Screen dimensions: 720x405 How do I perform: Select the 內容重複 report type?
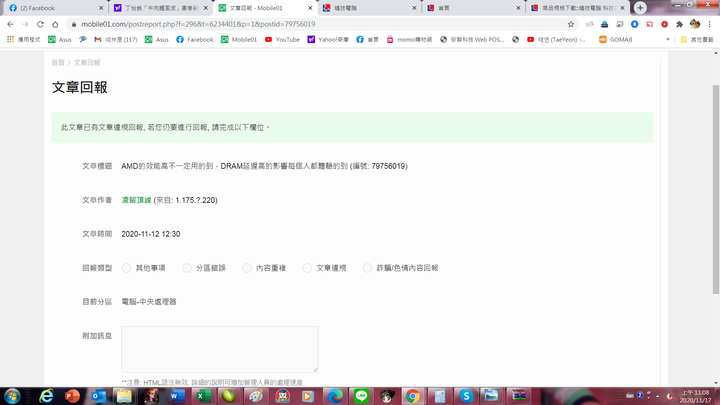point(247,268)
